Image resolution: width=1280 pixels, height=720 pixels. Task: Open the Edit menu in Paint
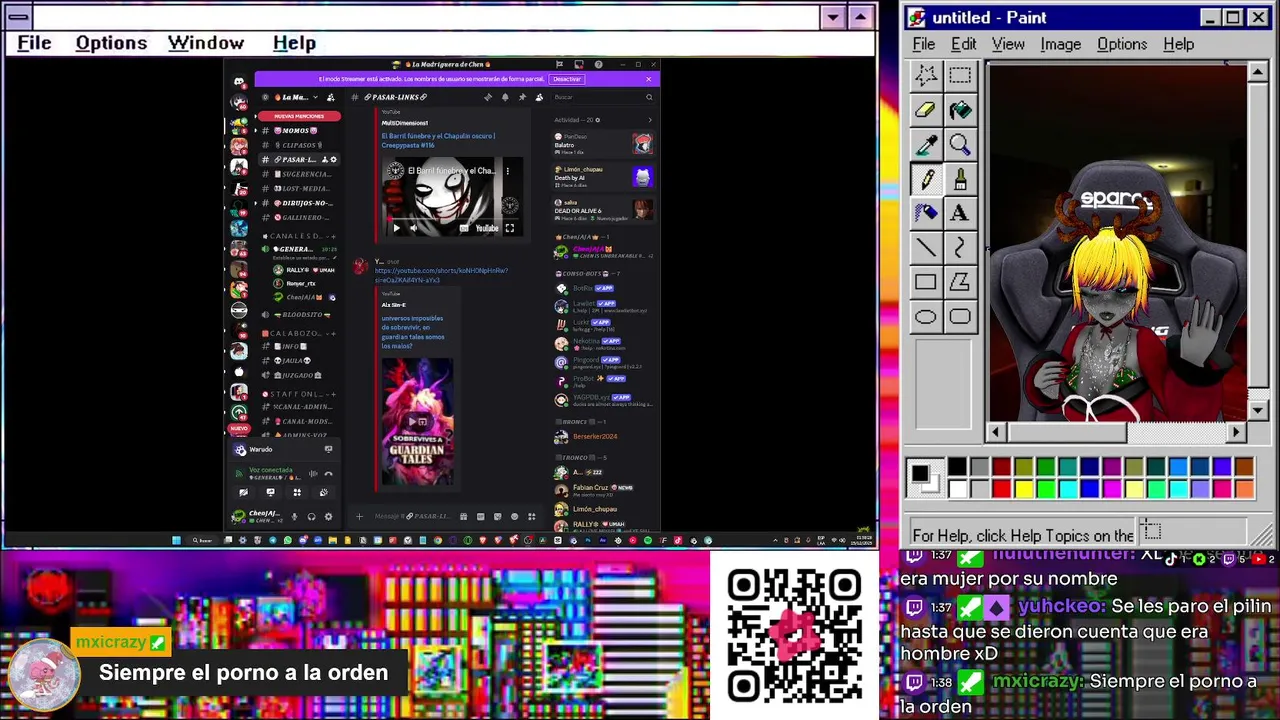tap(963, 44)
